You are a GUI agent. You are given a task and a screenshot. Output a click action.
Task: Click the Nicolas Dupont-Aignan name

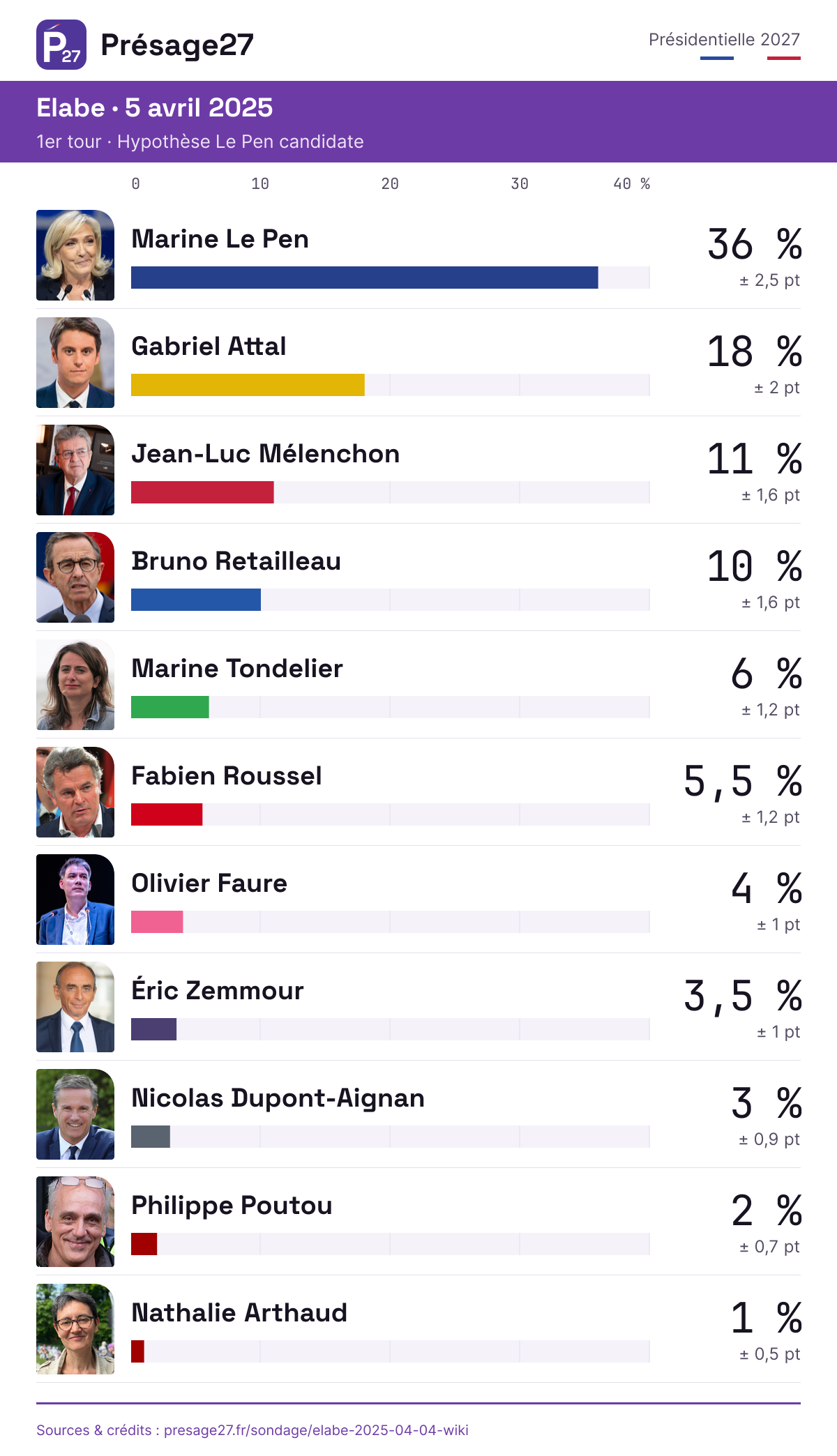[278, 1098]
